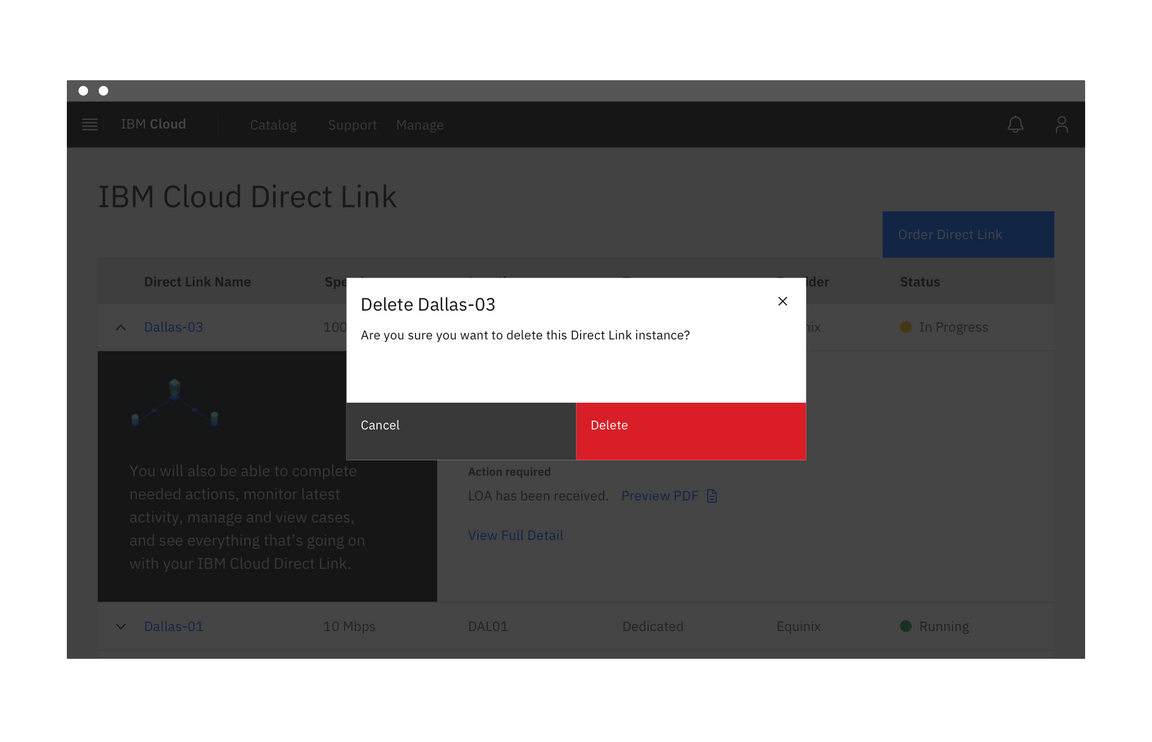Open the hamburger navigation menu

(89, 124)
